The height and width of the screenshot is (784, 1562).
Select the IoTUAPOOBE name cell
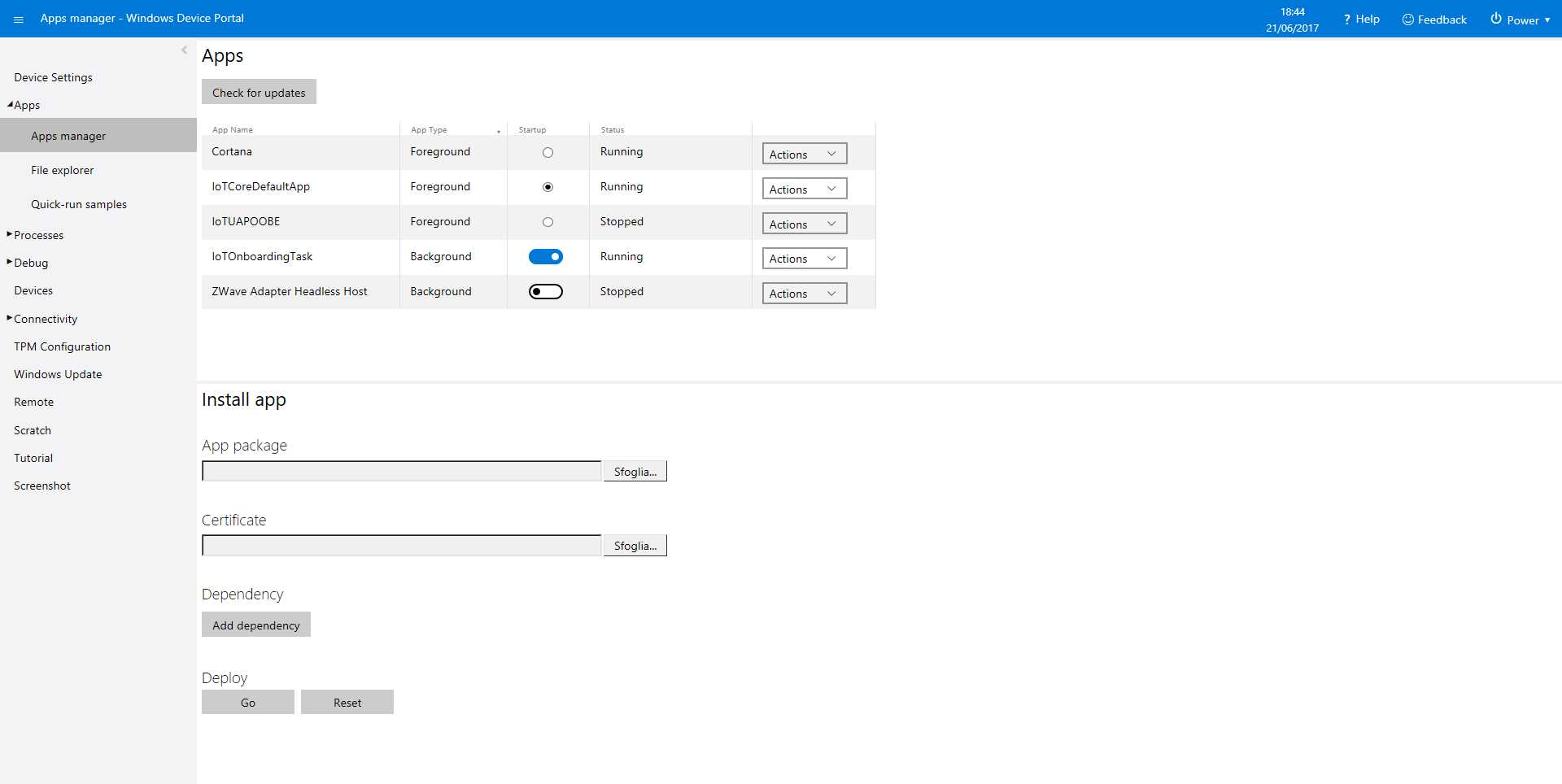(246, 222)
